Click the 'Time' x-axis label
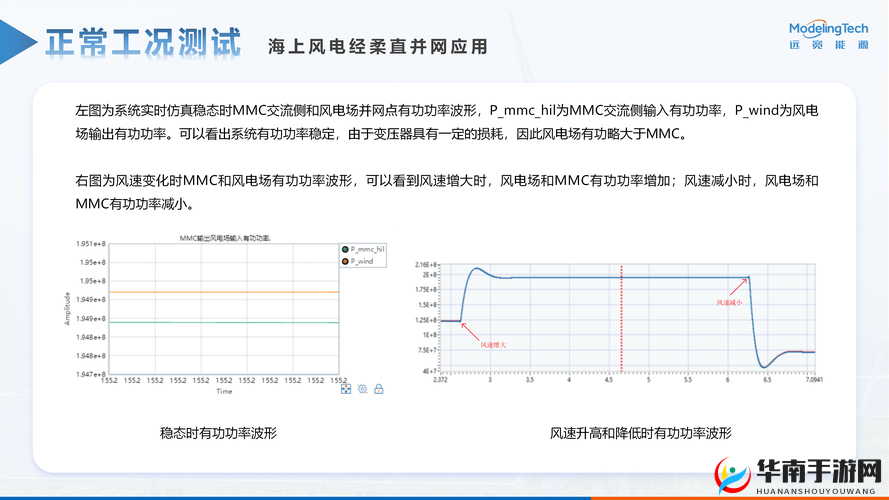889x500 pixels. click(224, 391)
